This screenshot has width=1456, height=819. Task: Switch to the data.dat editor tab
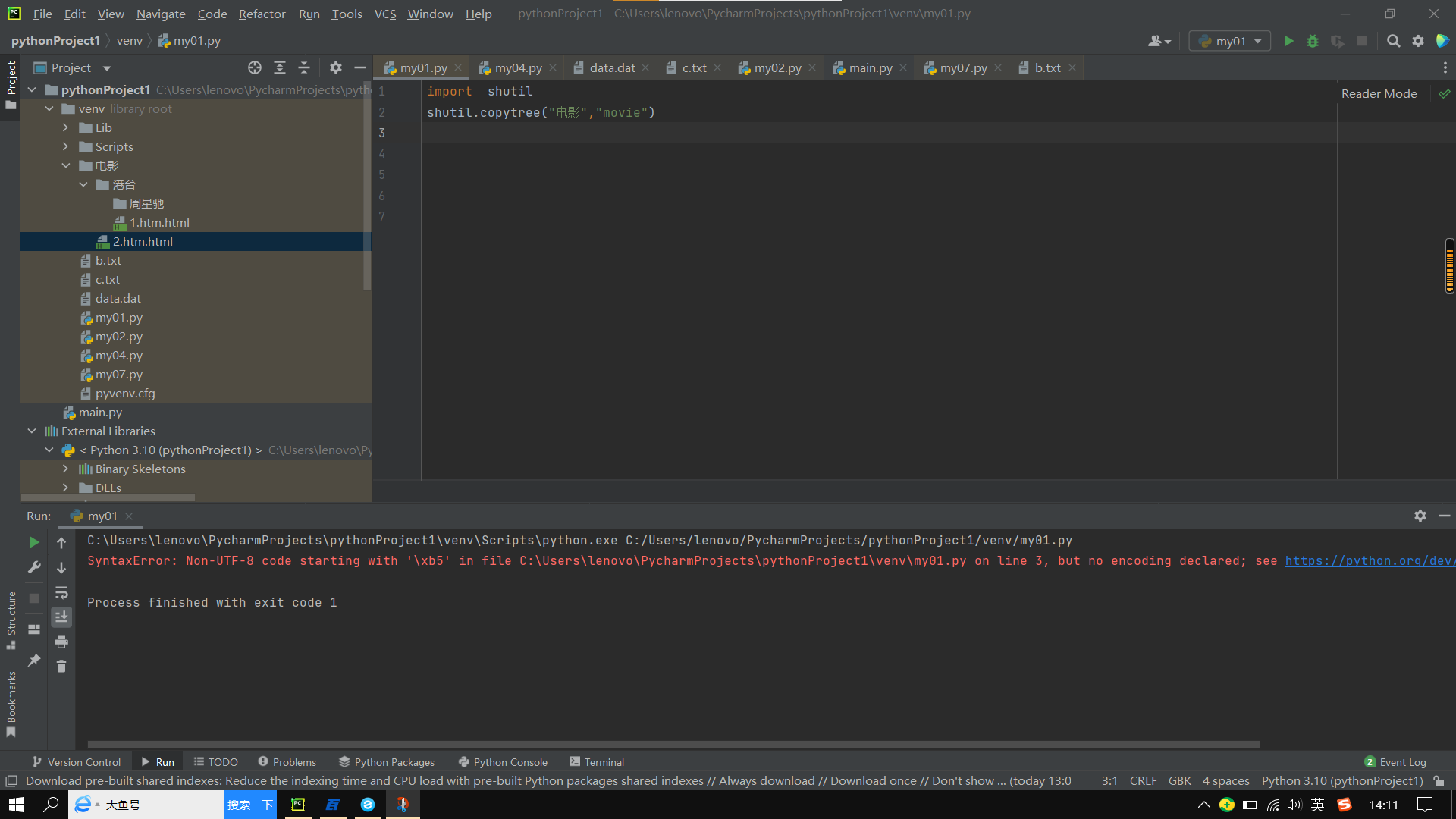[x=611, y=67]
